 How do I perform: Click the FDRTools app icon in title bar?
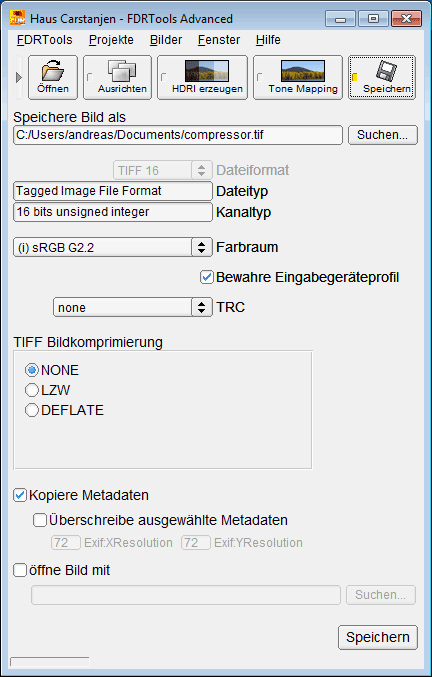(17, 19)
